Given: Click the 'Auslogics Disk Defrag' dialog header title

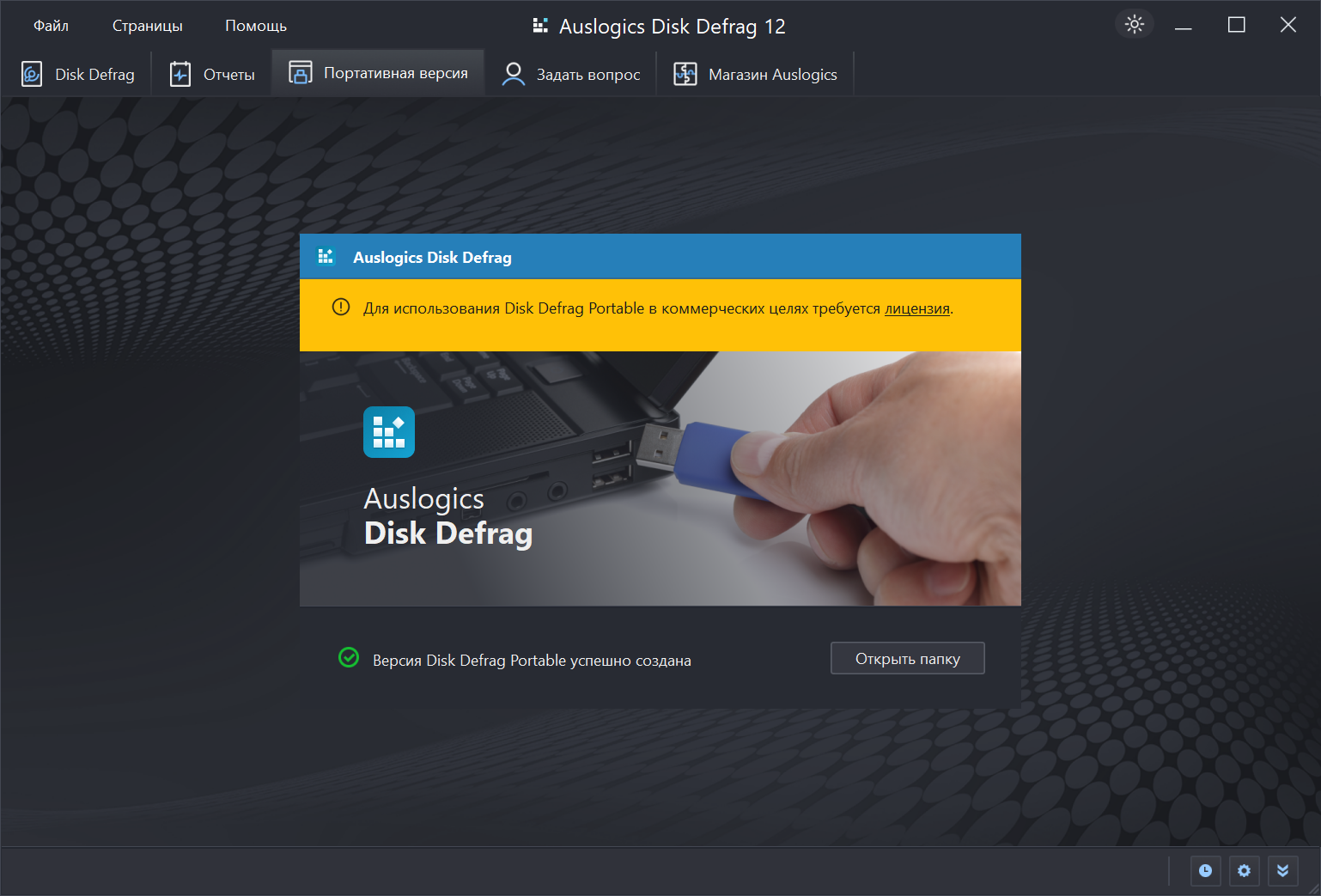Looking at the screenshot, I should 432,257.
